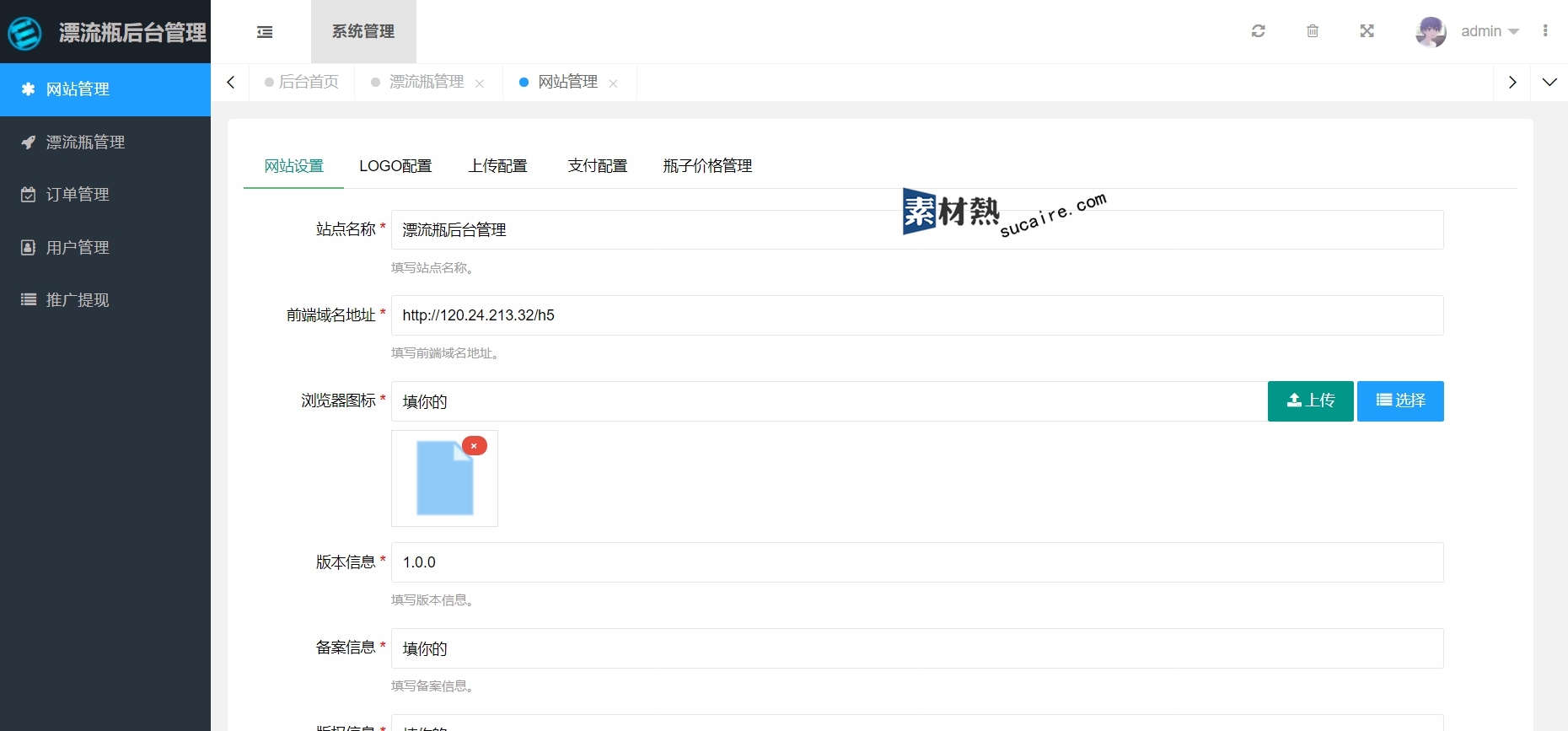The height and width of the screenshot is (731, 1568).
Task: Select 网站管理 in sidebar
Action: [105, 89]
